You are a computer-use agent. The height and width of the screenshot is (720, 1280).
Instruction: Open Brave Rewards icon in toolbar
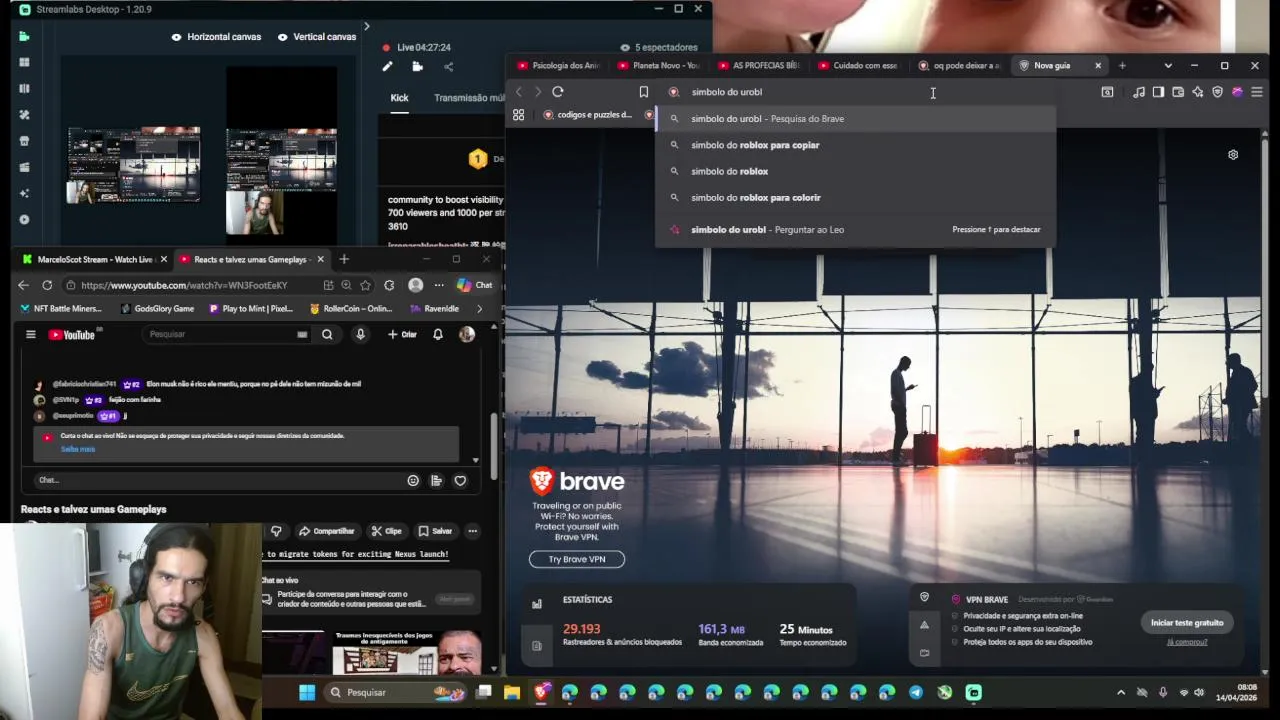[x=1237, y=92]
